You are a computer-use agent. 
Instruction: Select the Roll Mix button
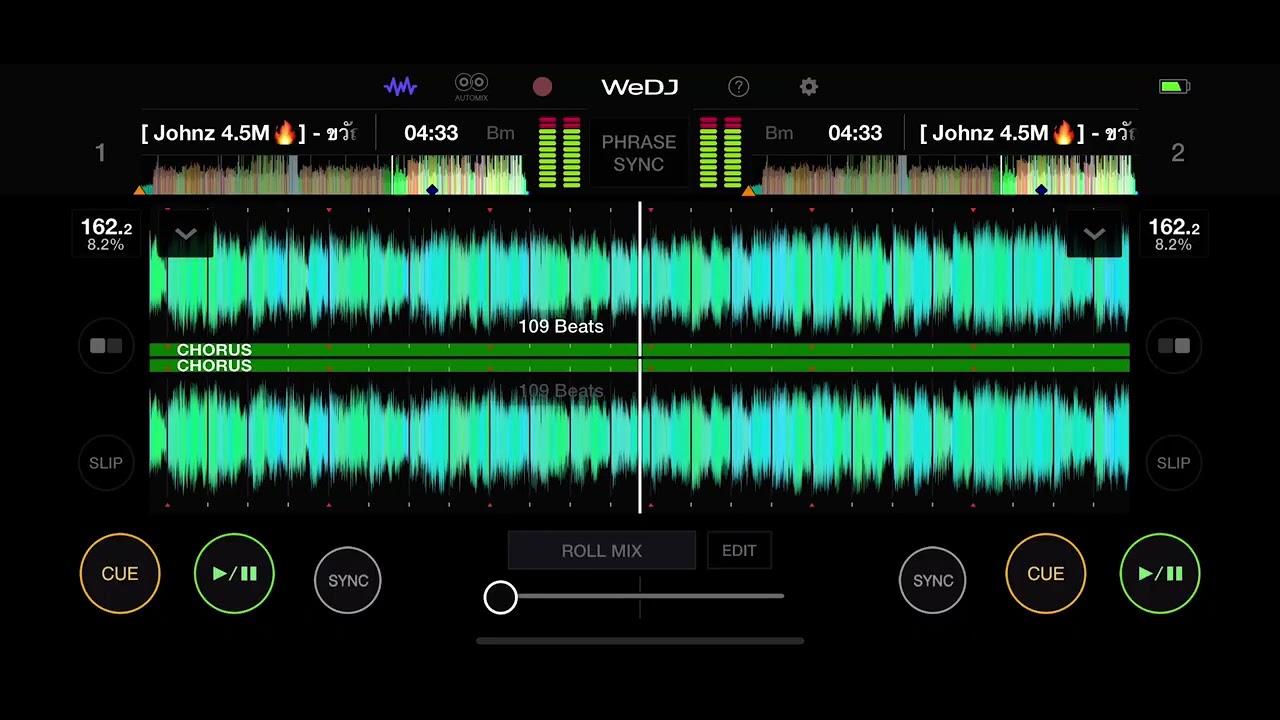(602, 551)
